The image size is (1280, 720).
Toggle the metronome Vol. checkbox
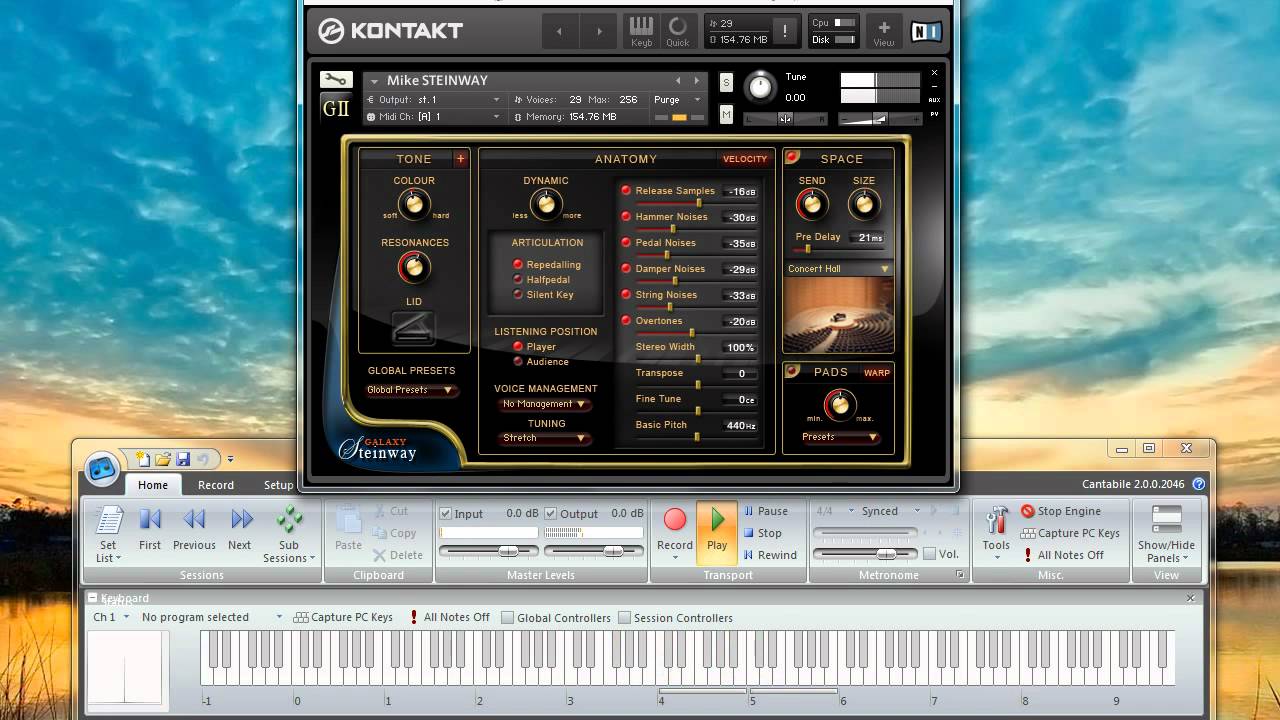tap(930, 554)
